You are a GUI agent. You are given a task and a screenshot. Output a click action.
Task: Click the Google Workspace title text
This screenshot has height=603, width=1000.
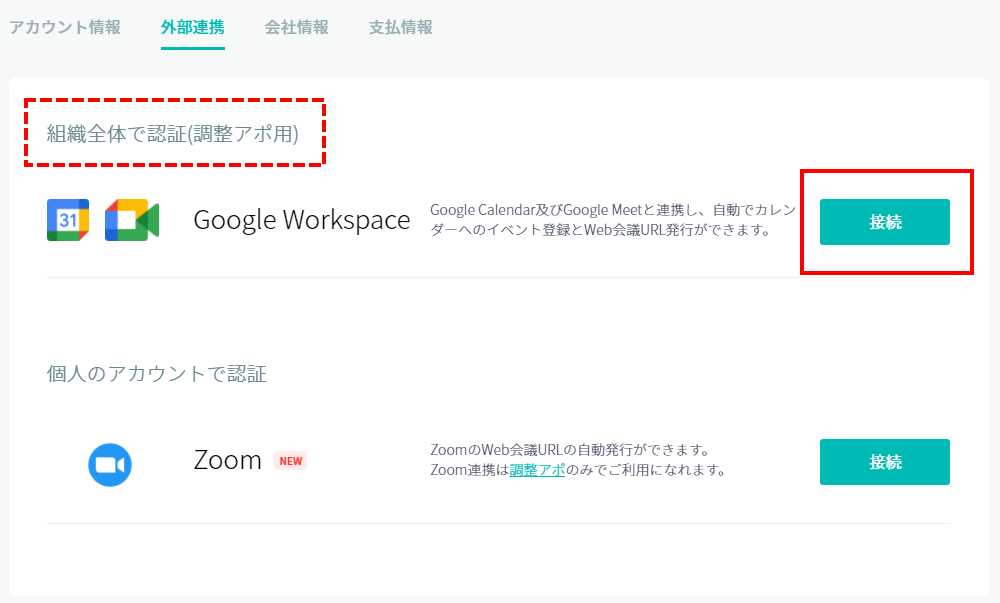pos(301,220)
